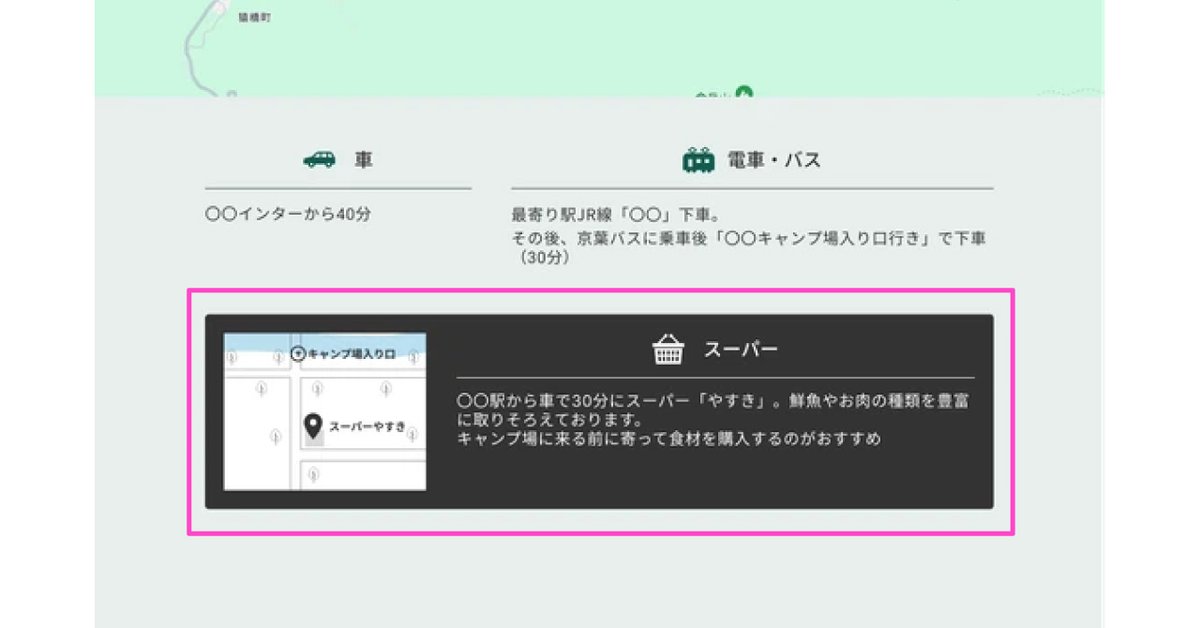Click the black location pin at スーパーやすき
This screenshot has width=1200, height=628.
pyautogui.click(x=313, y=427)
